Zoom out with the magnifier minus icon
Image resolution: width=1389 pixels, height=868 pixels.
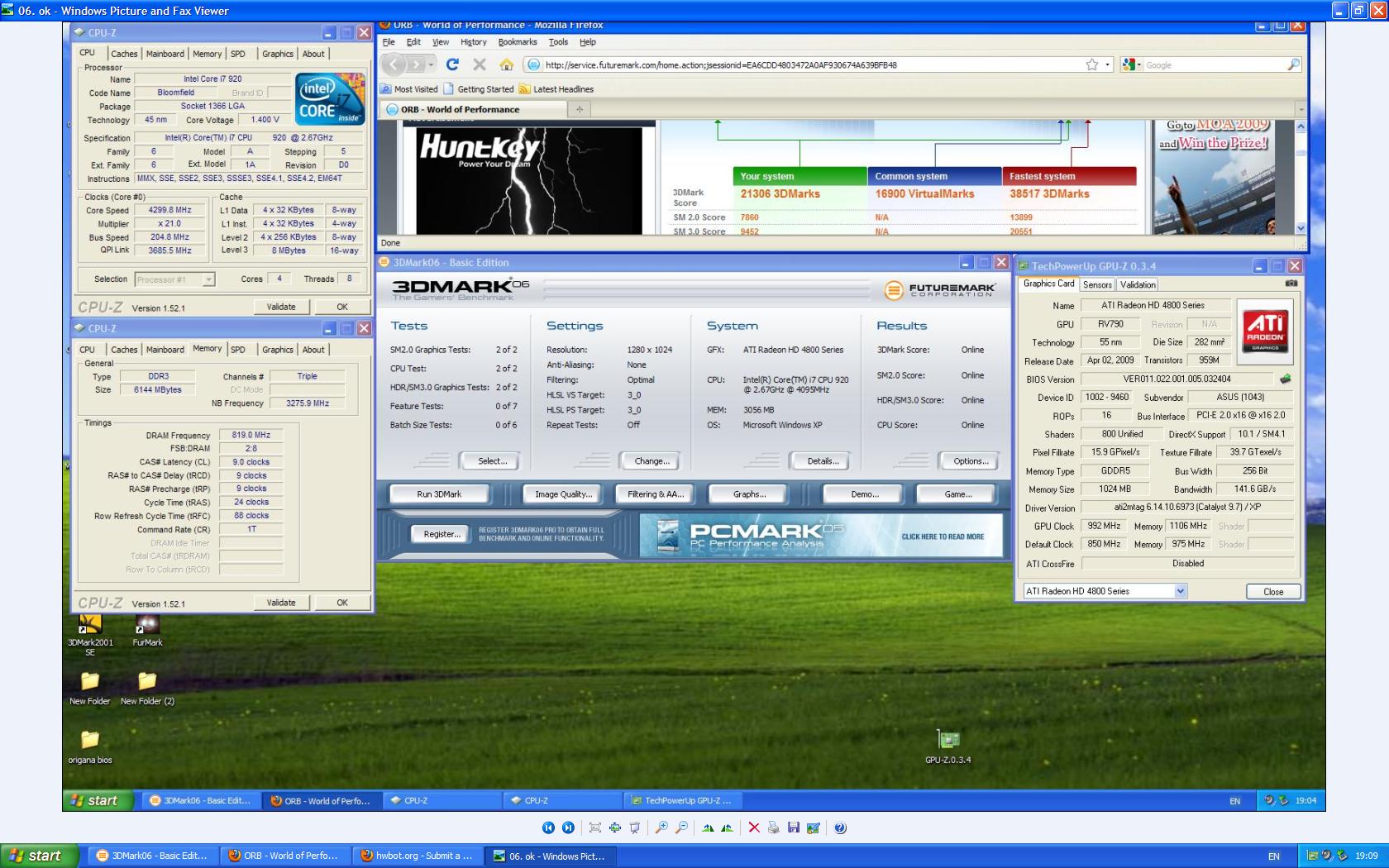click(x=681, y=827)
